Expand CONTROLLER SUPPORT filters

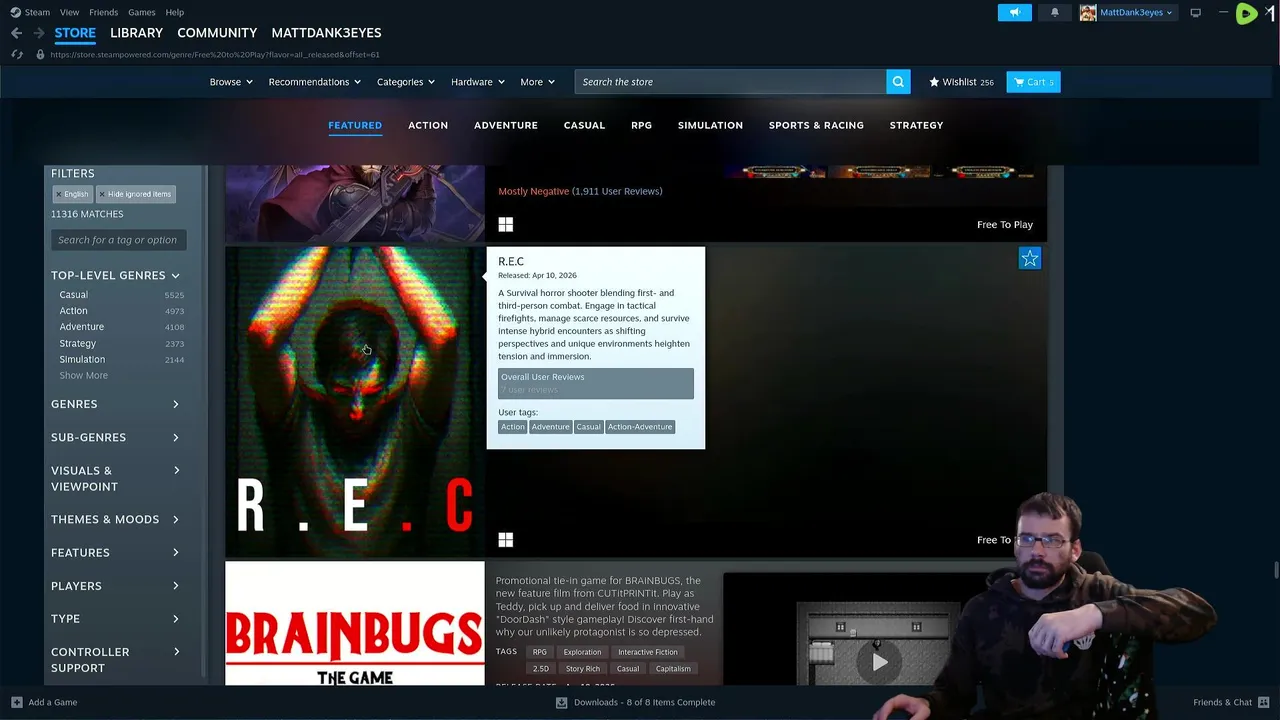pos(116,659)
